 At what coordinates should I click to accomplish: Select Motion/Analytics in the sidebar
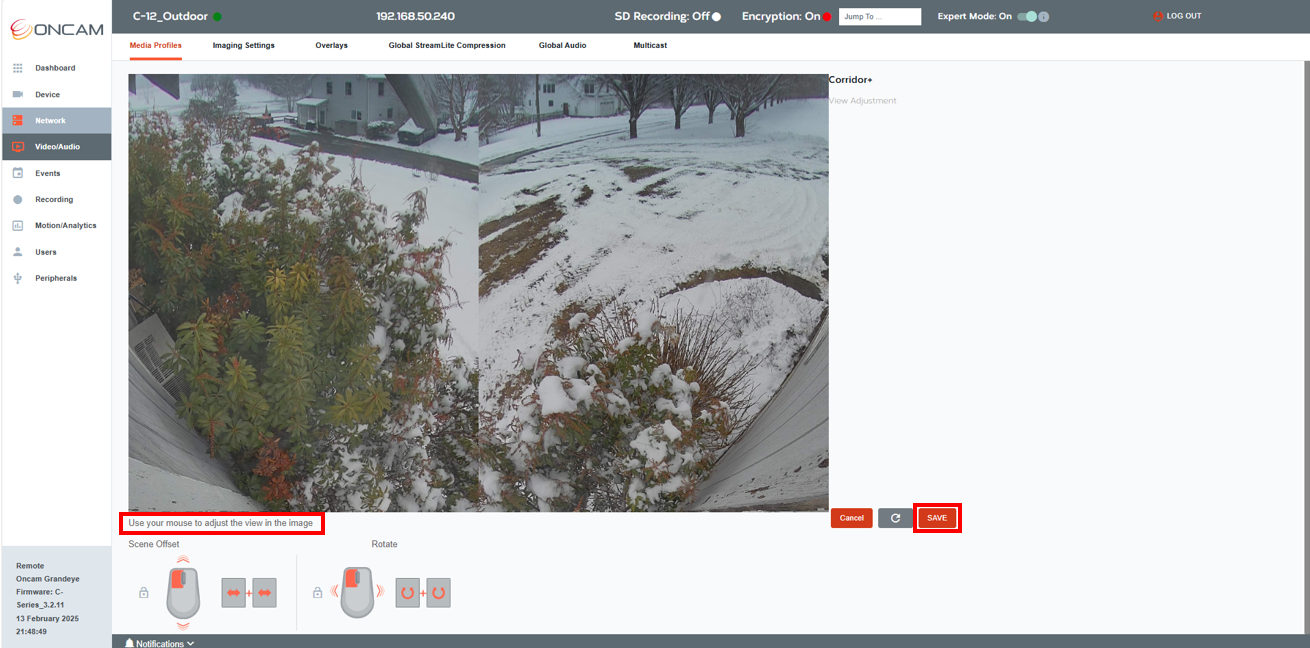tap(56, 226)
